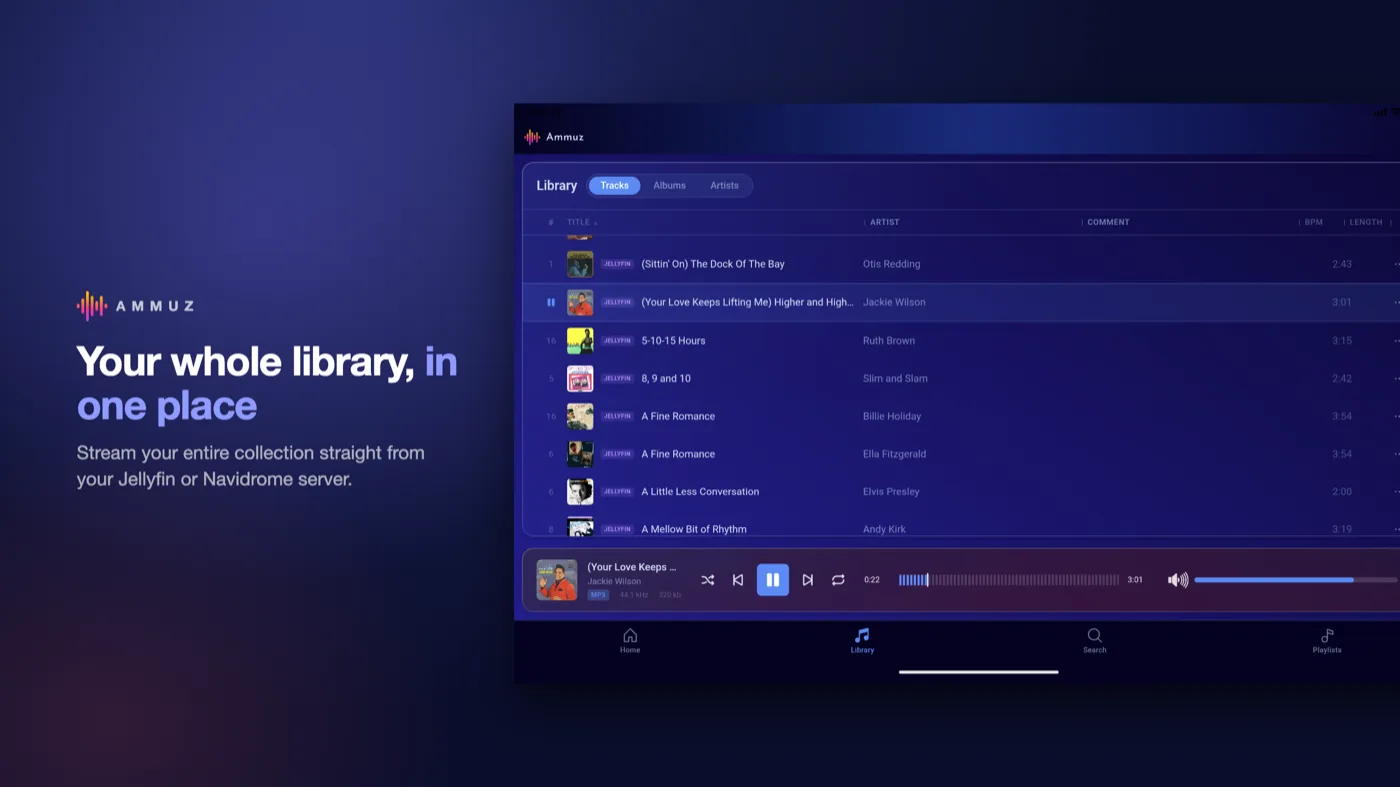Seek within the waveform progress bar
Image resolution: width=1400 pixels, height=787 pixels.
(x=1008, y=580)
